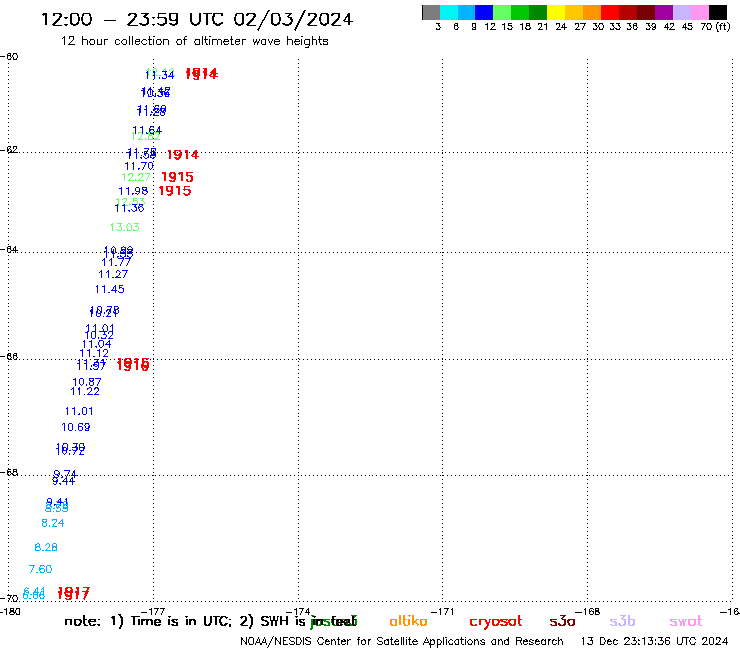This screenshot has width=740, height=650.
Task: Click the 11.04 wave height value
Action: [97, 345]
